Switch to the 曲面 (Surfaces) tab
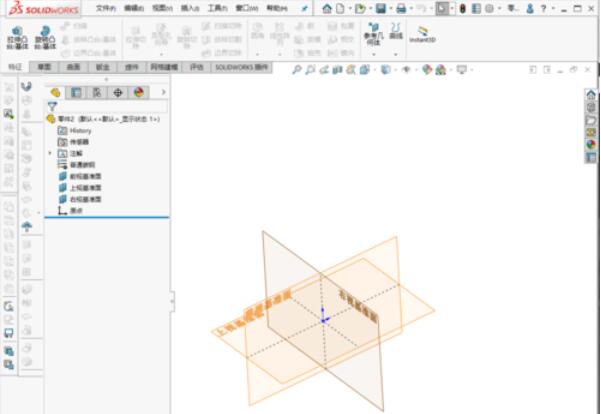The height and width of the screenshot is (414, 601). pos(73,67)
